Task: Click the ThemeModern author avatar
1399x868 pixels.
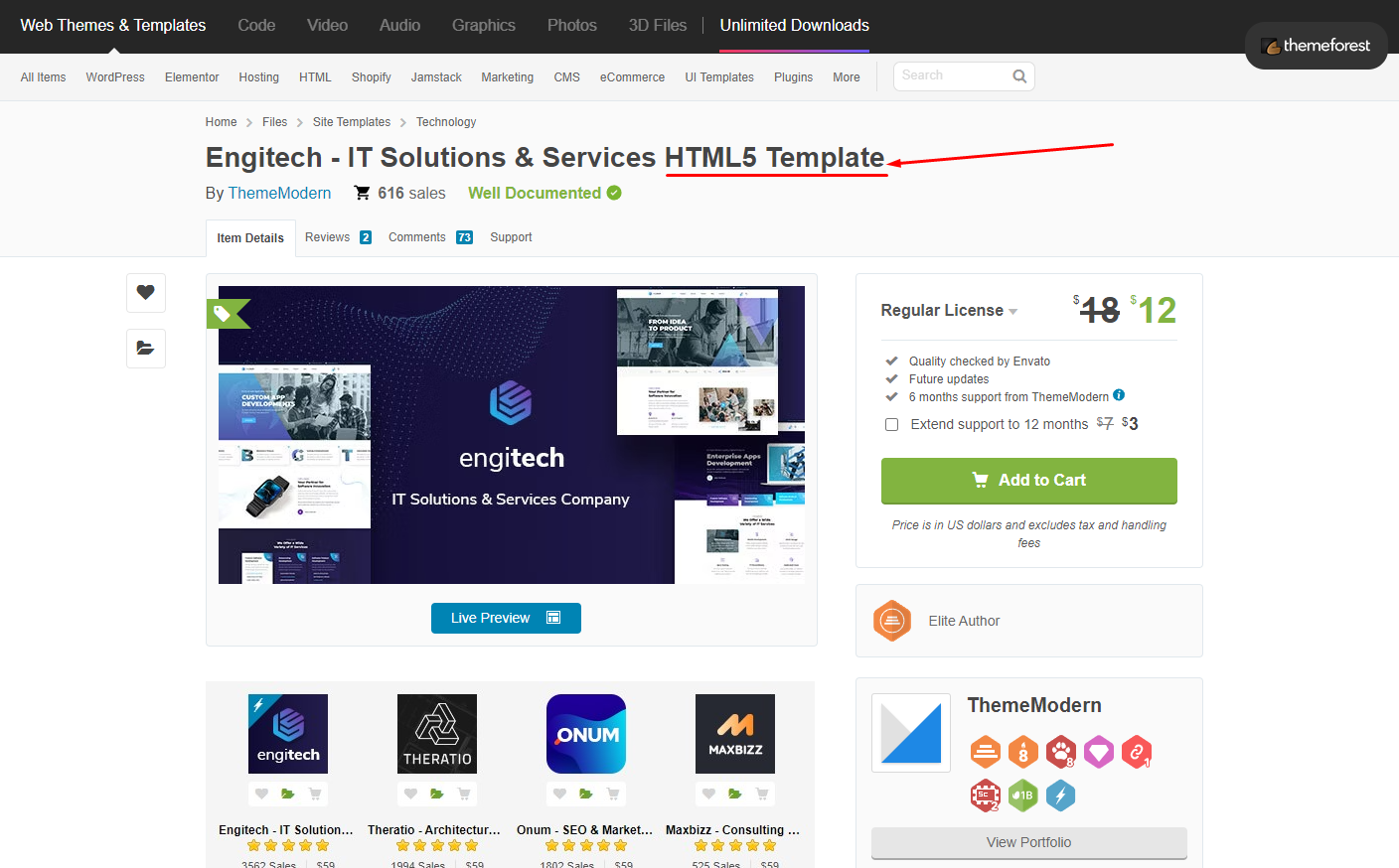Action: pyautogui.click(x=911, y=733)
